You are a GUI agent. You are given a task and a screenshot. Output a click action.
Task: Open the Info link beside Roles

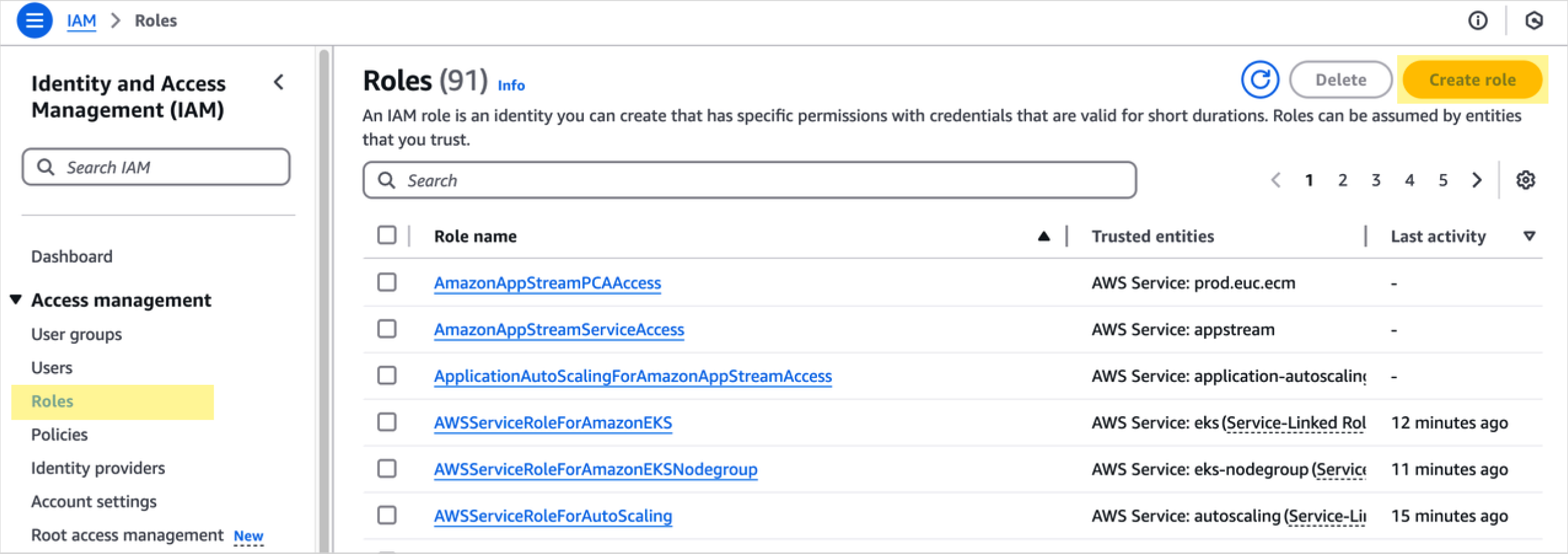(511, 85)
